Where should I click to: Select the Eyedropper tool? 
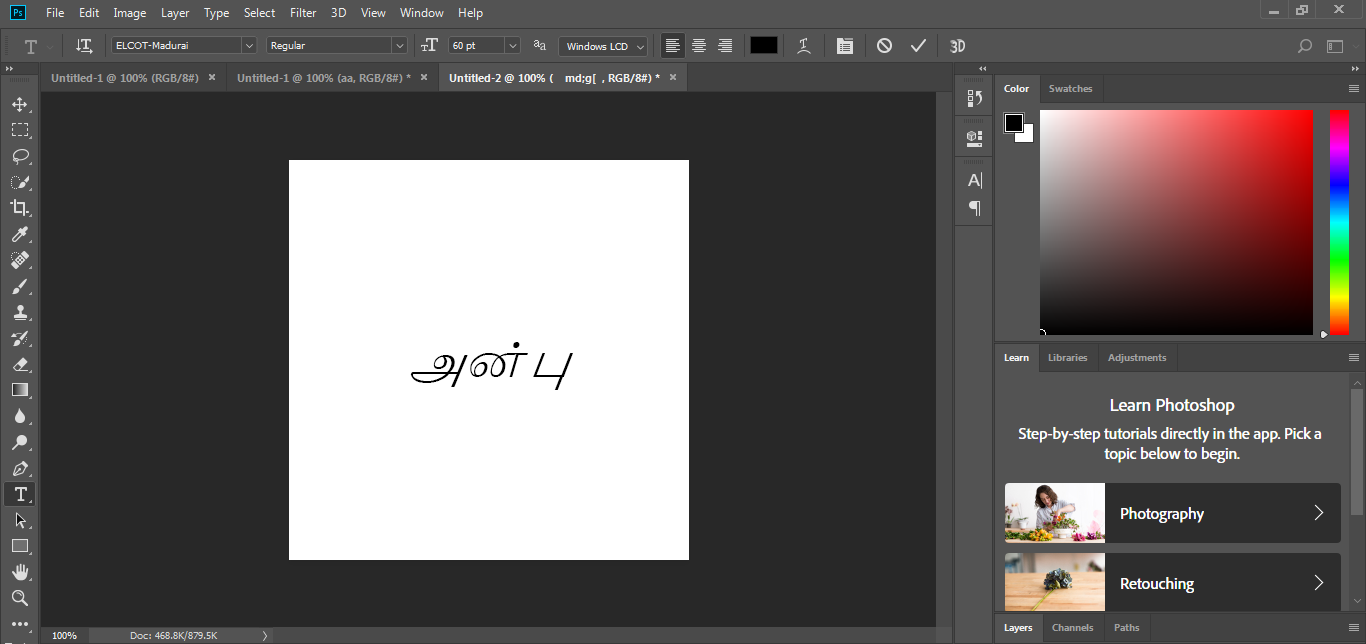point(20,234)
